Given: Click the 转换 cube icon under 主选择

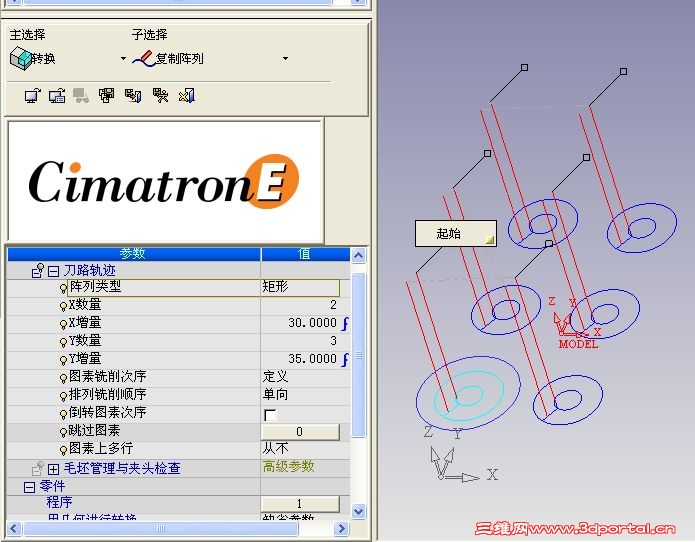Looking at the screenshot, I should pos(21,58).
